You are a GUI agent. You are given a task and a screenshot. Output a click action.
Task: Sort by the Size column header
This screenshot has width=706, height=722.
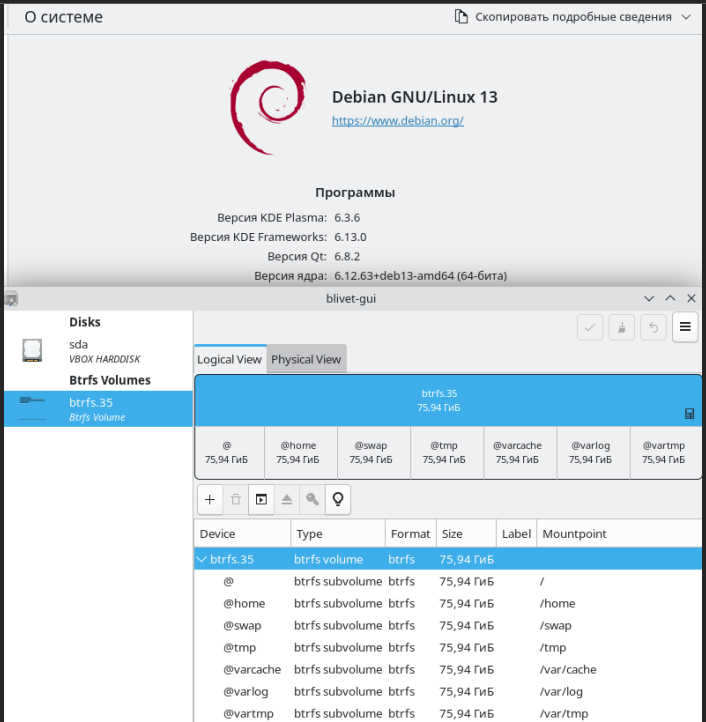(467, 534)
